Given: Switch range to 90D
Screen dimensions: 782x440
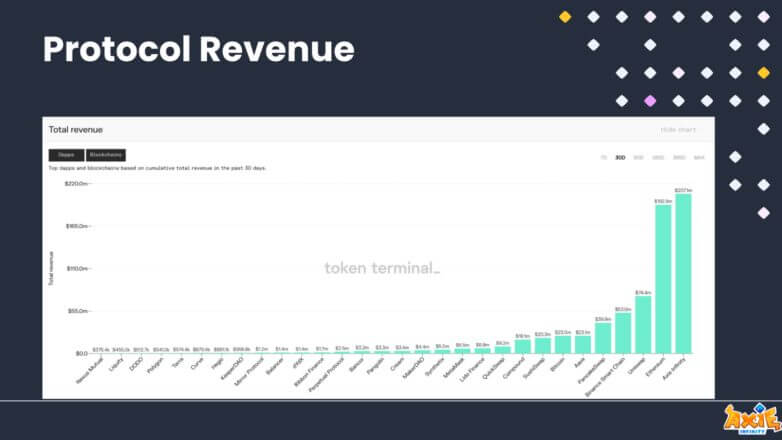Looking at the screenshot, I should pos(638,158).
